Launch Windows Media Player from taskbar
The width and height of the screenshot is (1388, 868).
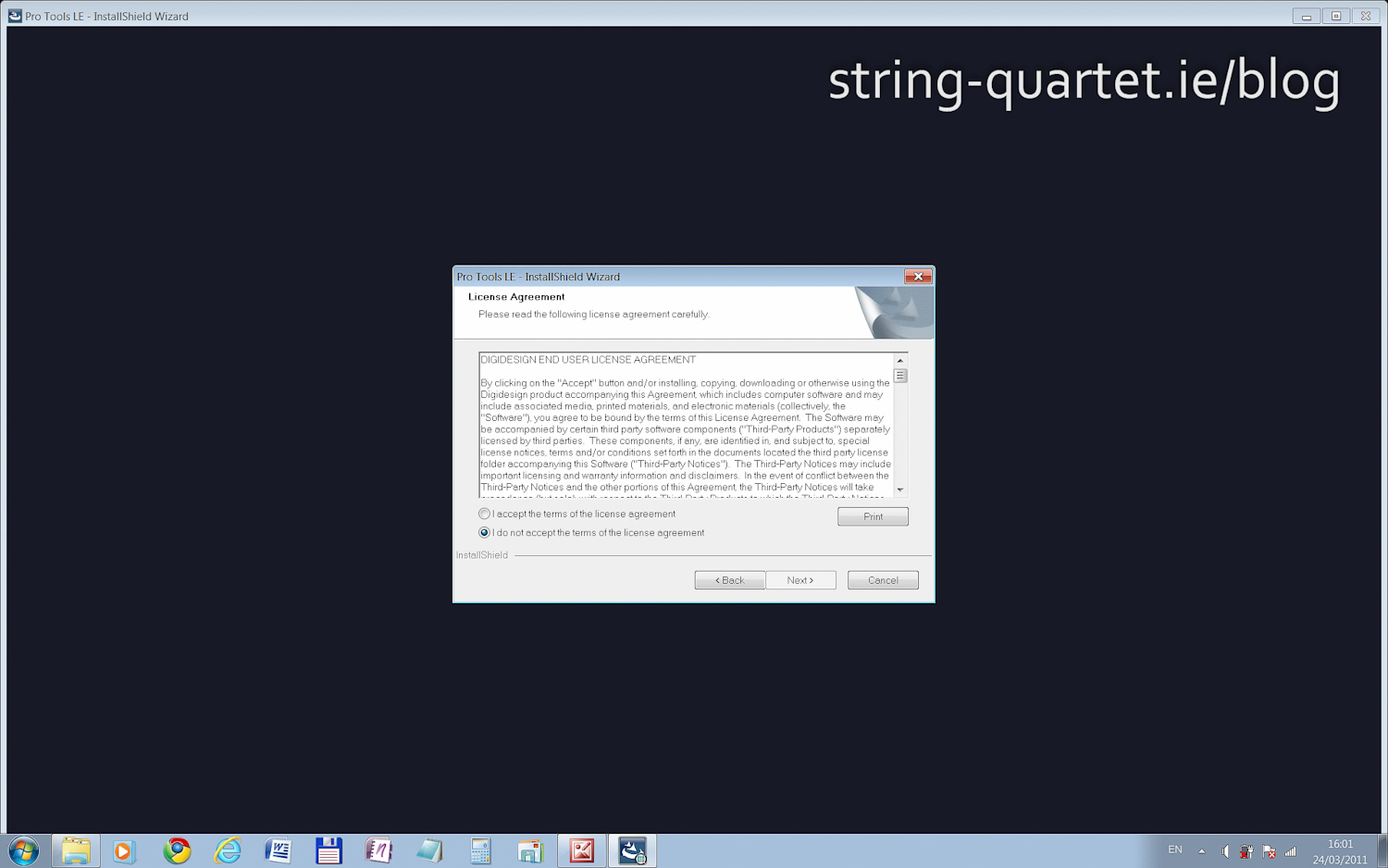(123, 850)
